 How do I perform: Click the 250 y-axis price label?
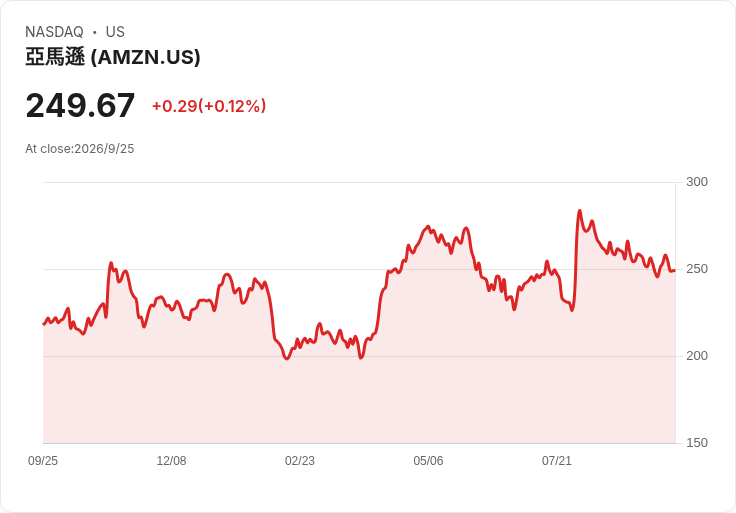click(697, 269)
